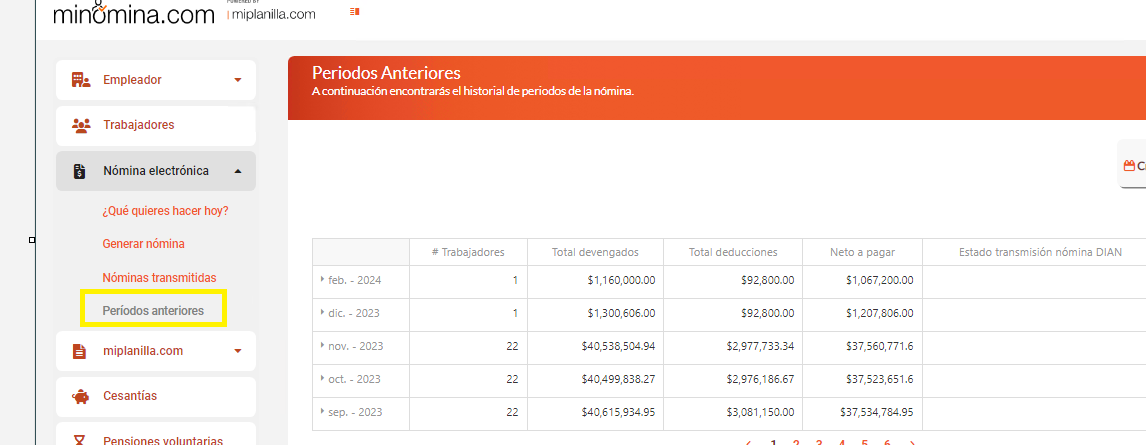Open miplanilla.com sidebar menu
The image size is (1146, 445).
[156, 351]
